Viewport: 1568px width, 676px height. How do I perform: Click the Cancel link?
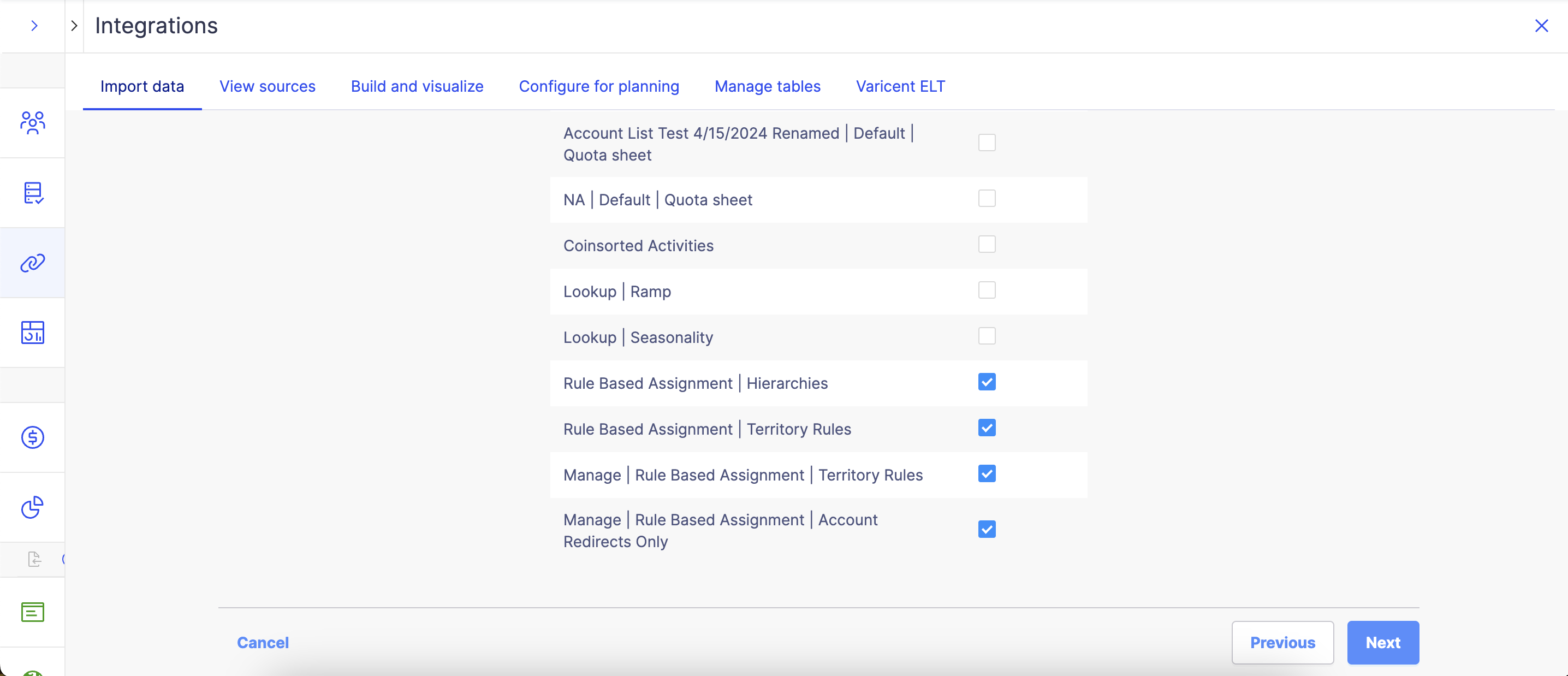click(x=263, y=643)
